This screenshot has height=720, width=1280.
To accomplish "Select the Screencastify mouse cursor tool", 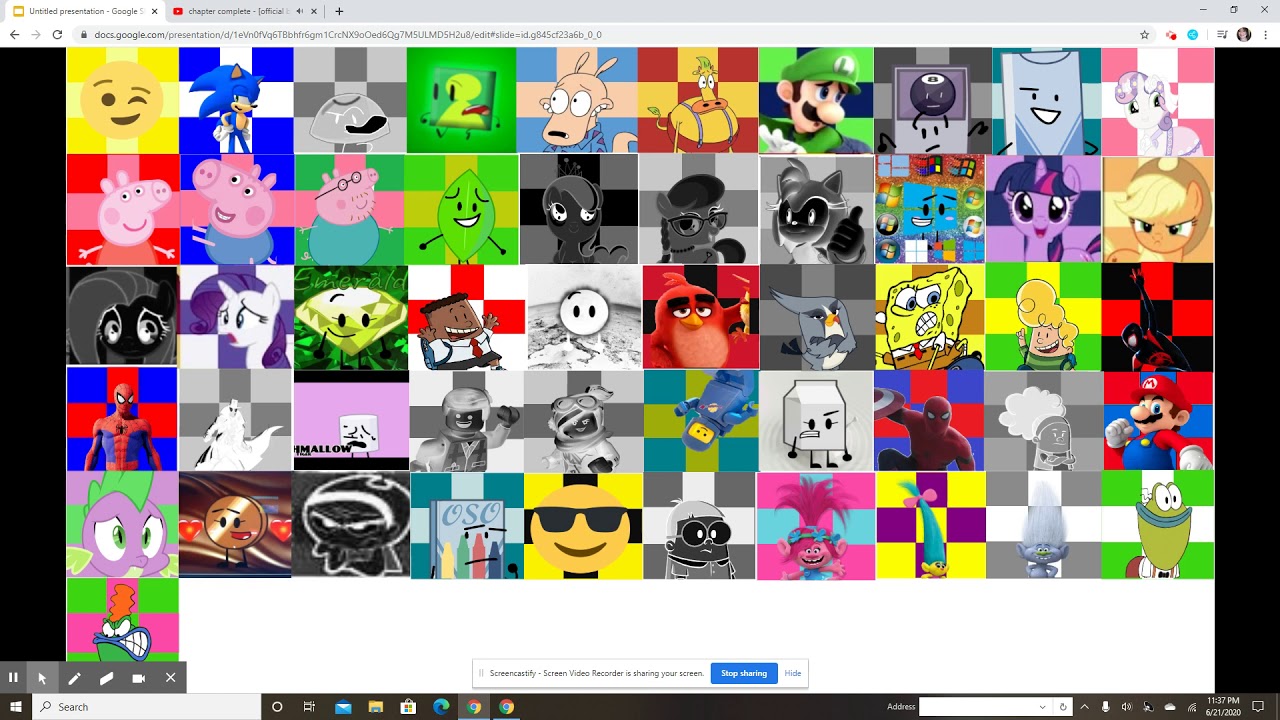I will point(42,677).
